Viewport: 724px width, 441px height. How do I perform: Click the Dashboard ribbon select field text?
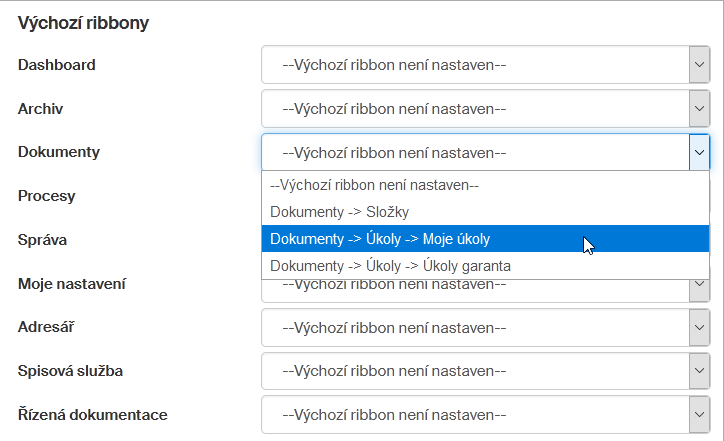coord(395,65)
